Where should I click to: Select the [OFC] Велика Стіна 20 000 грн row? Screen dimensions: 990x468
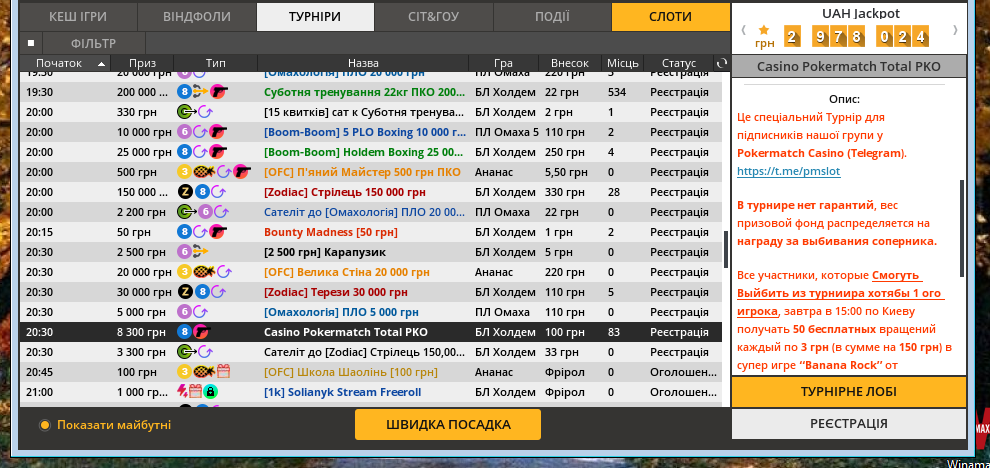(371, 272)
